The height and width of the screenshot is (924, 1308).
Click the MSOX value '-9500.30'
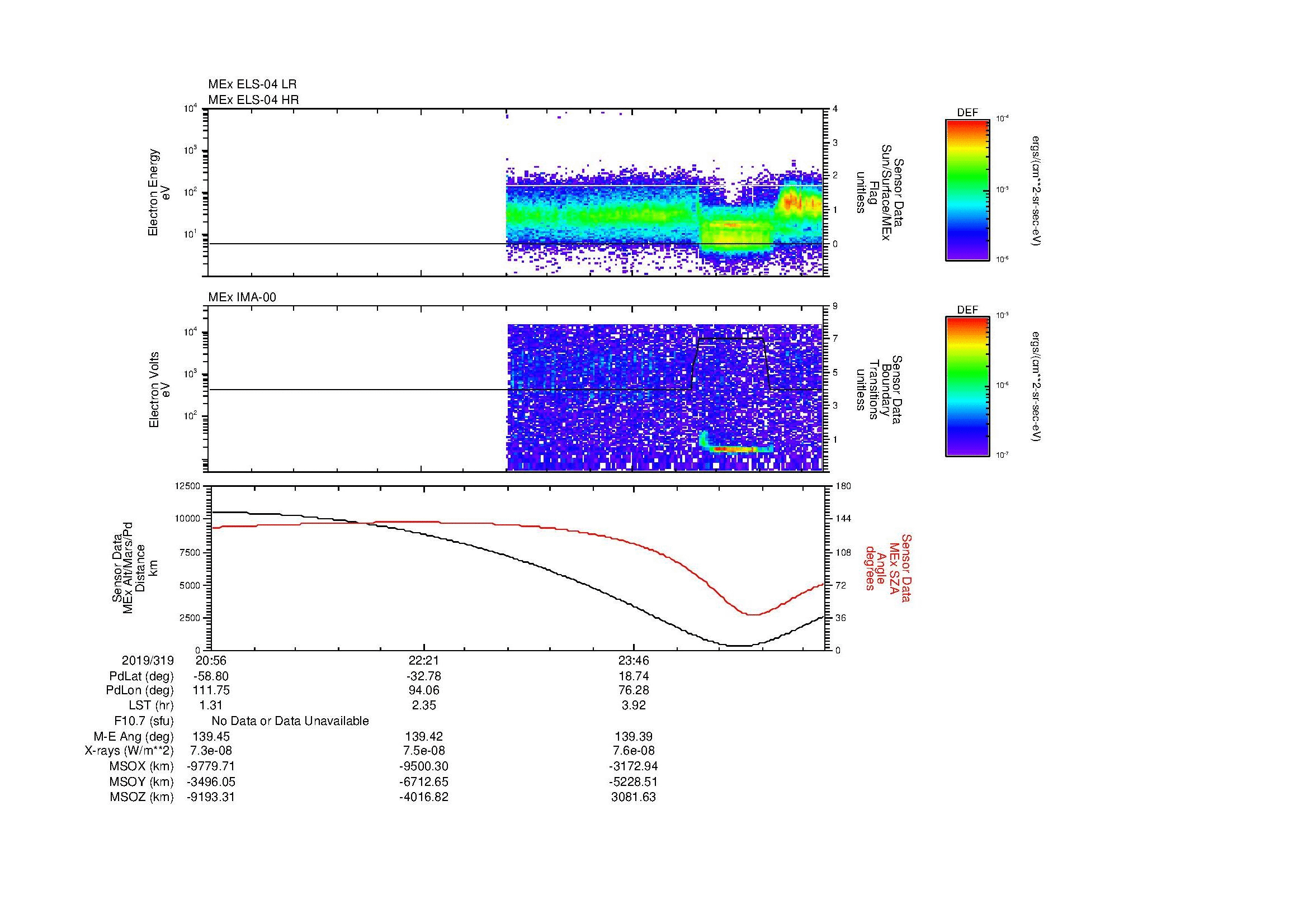[424, 766]
